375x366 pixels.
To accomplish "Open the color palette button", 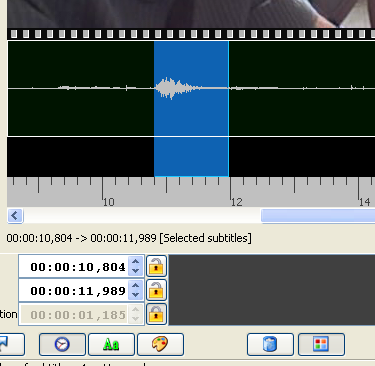I will 160,344.
